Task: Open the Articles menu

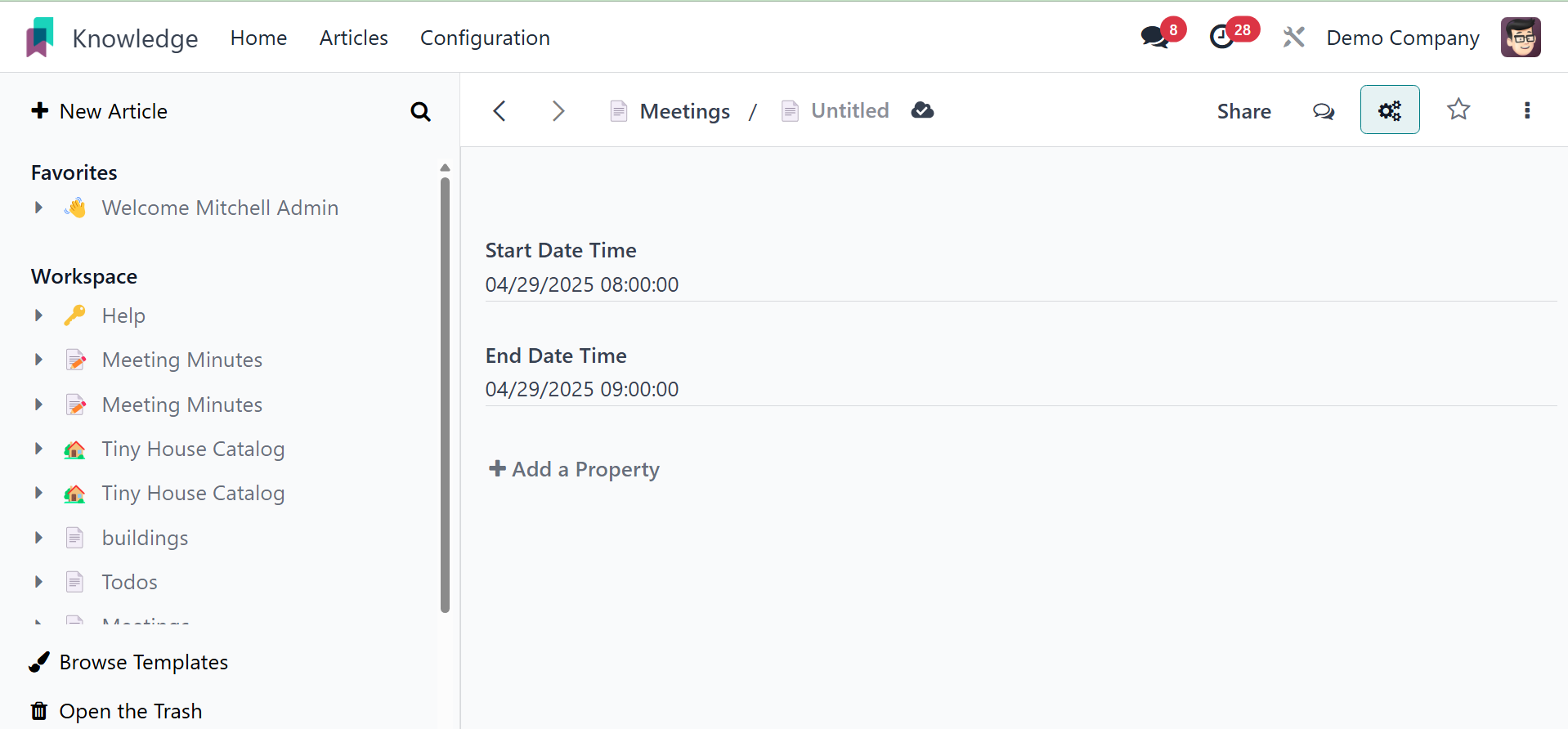Action: (353, 38)
